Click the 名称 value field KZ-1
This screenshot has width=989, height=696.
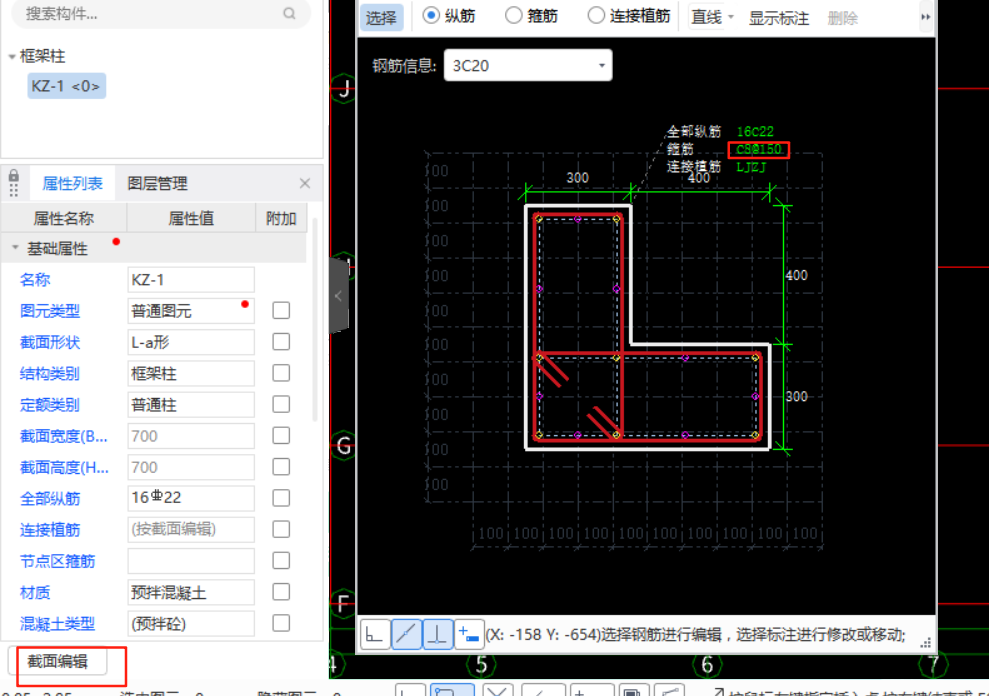[191, 280]
